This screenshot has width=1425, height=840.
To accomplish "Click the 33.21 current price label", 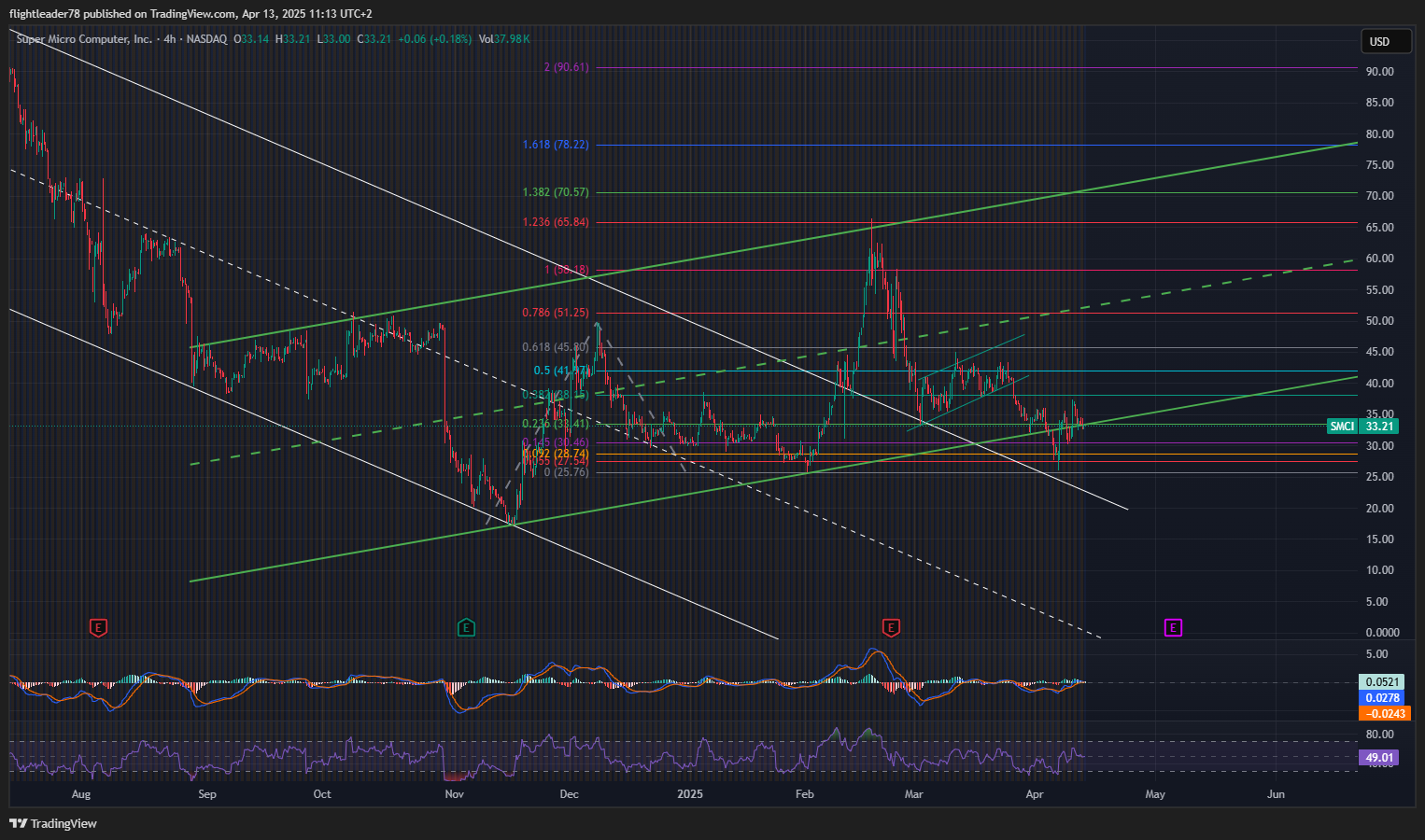I will (1379, 427).
